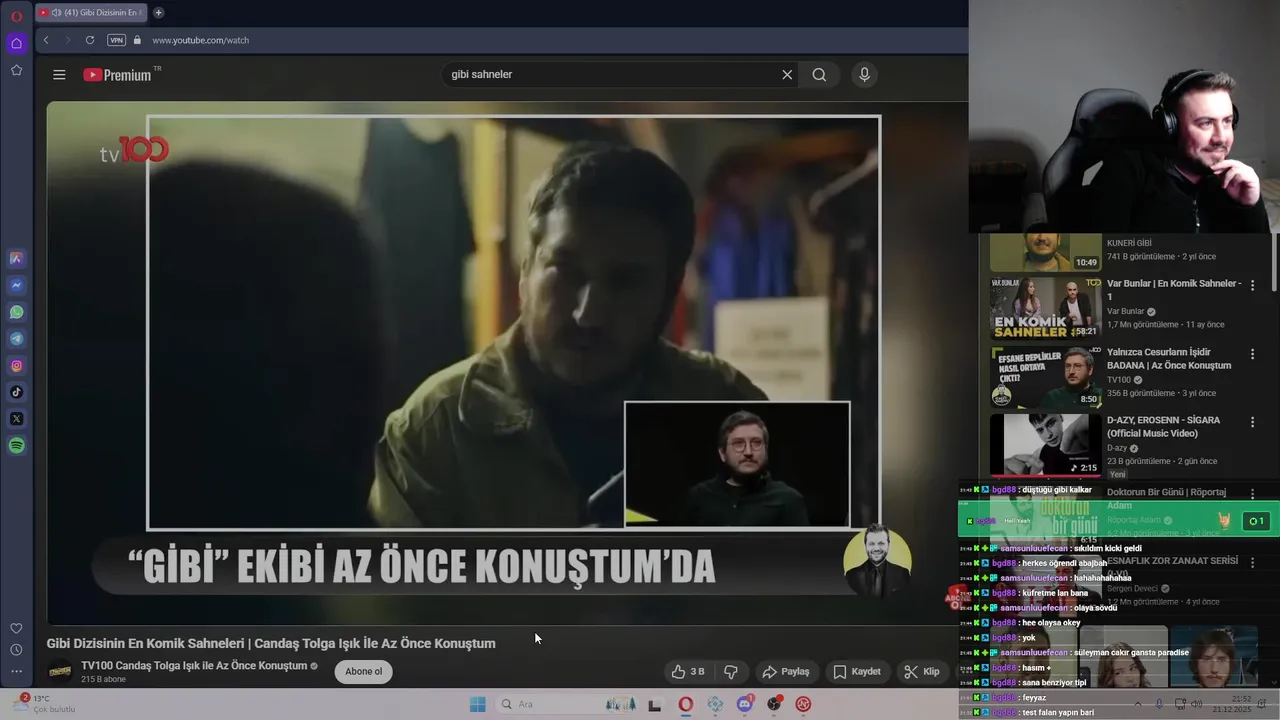Open WhatsApp in the Opera sidebar
This screenshot has height=720, width=1280.
[x=16, y=312]
